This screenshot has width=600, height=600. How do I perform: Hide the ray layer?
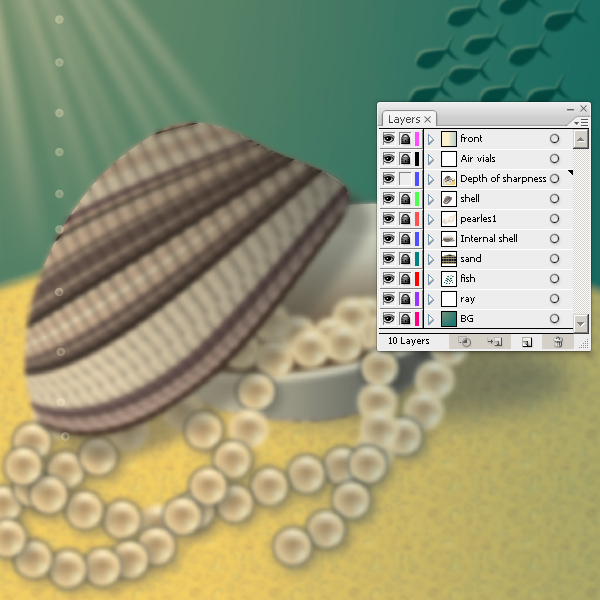click(x=388, y=298)
